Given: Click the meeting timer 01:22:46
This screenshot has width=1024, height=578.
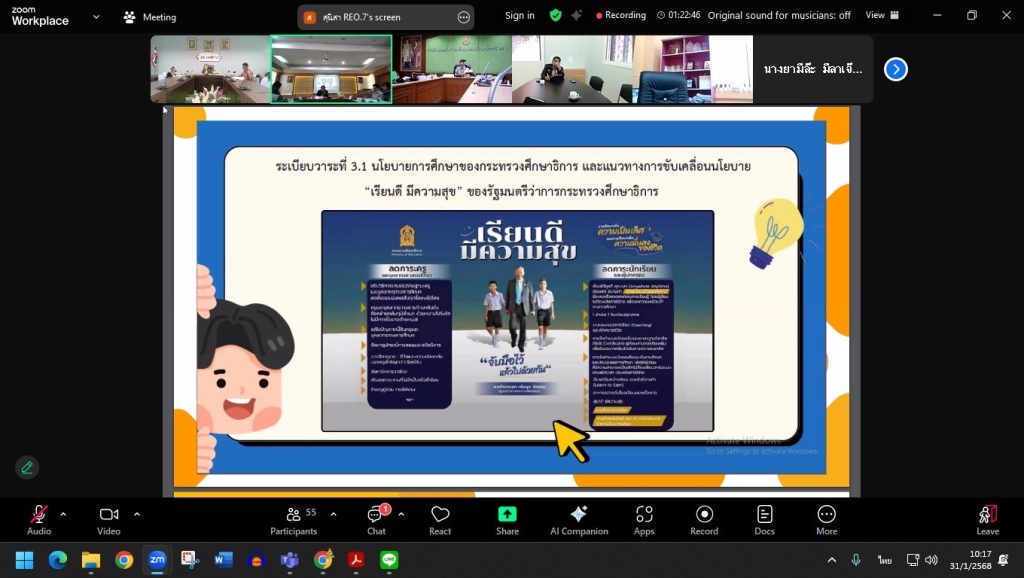Looking at the screenshot, I should pos(679,15).
